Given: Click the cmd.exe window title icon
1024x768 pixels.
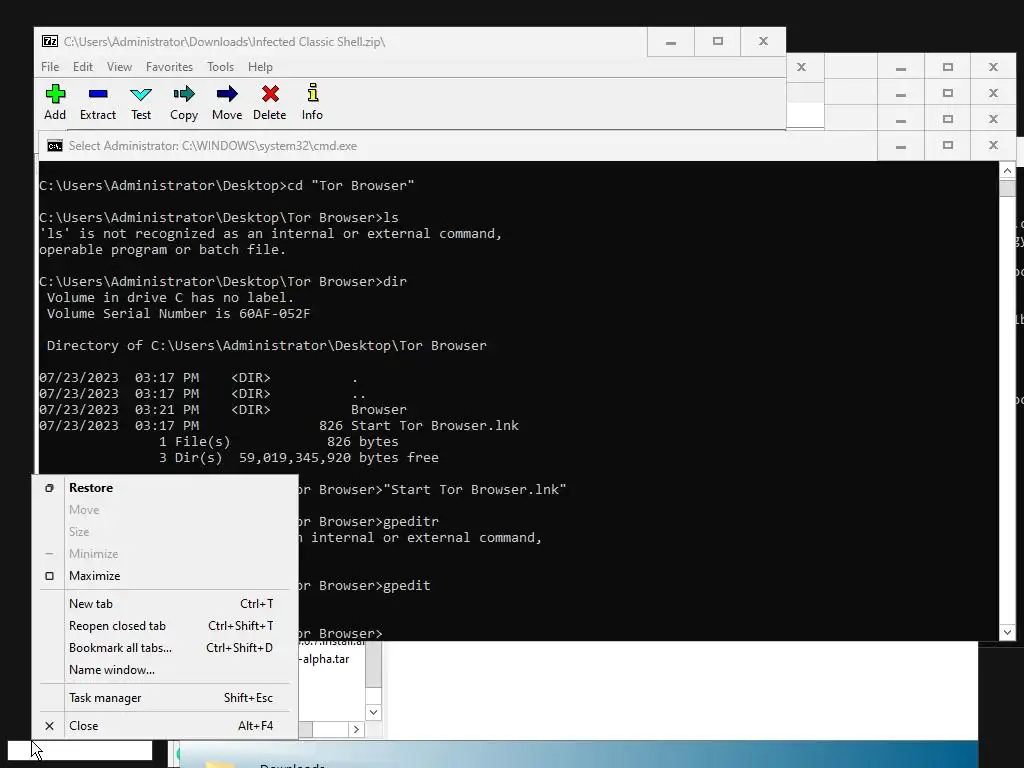Looking at the screenshot, I should click(x=55, y=146).
